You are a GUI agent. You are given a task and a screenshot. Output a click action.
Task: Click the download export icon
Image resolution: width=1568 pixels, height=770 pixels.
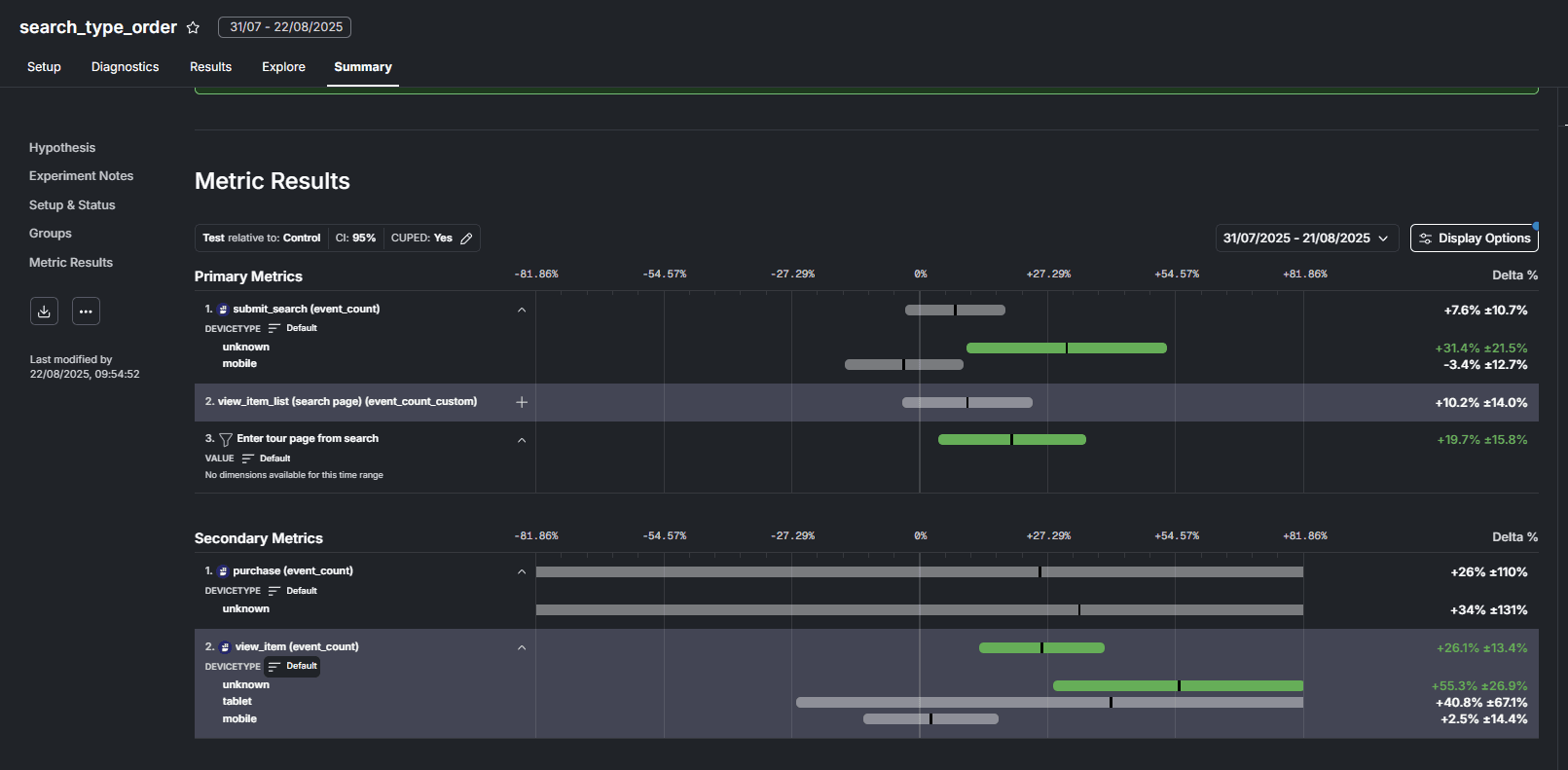44,312
